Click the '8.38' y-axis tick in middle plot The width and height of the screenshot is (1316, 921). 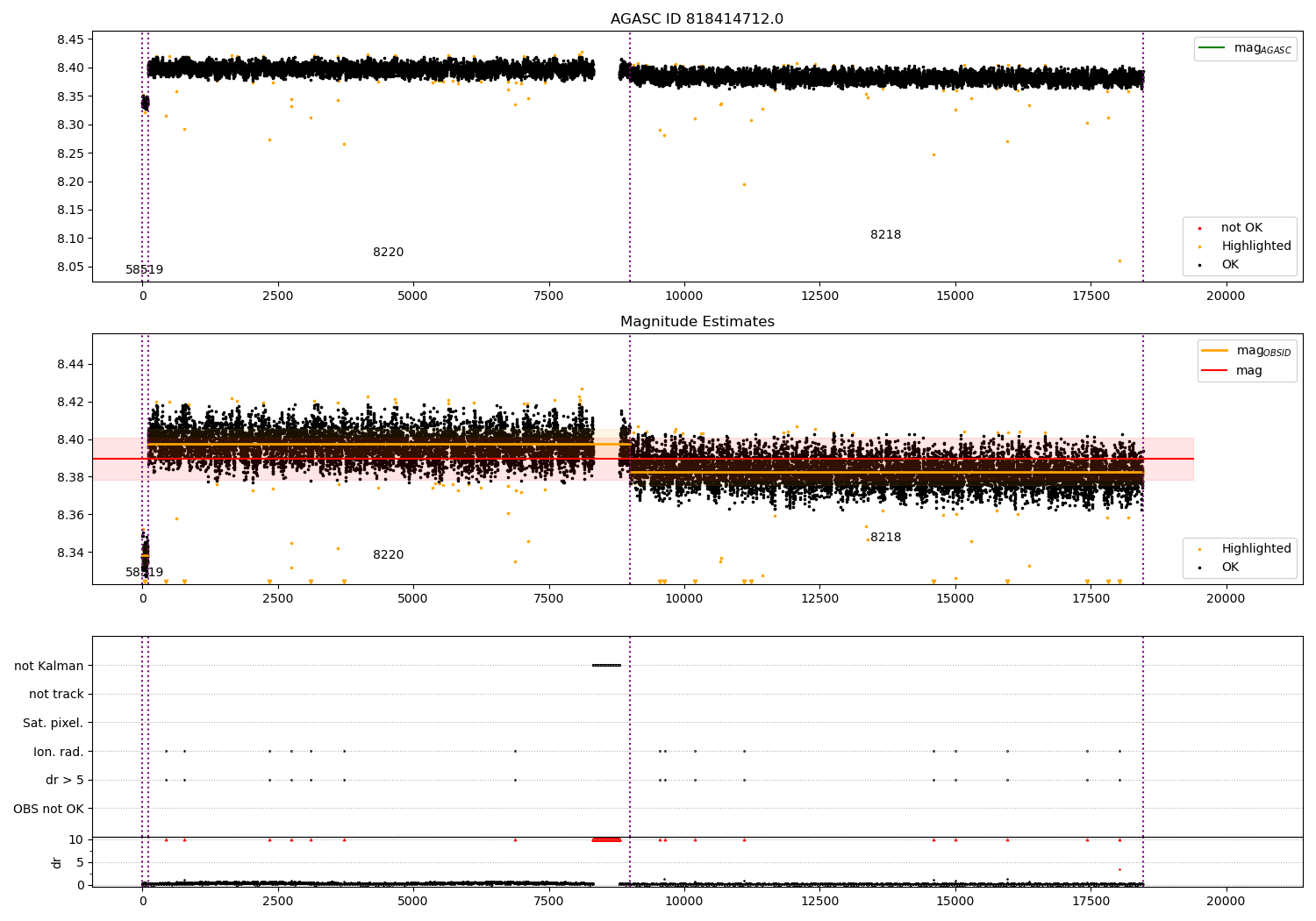(x=69, y=478)
